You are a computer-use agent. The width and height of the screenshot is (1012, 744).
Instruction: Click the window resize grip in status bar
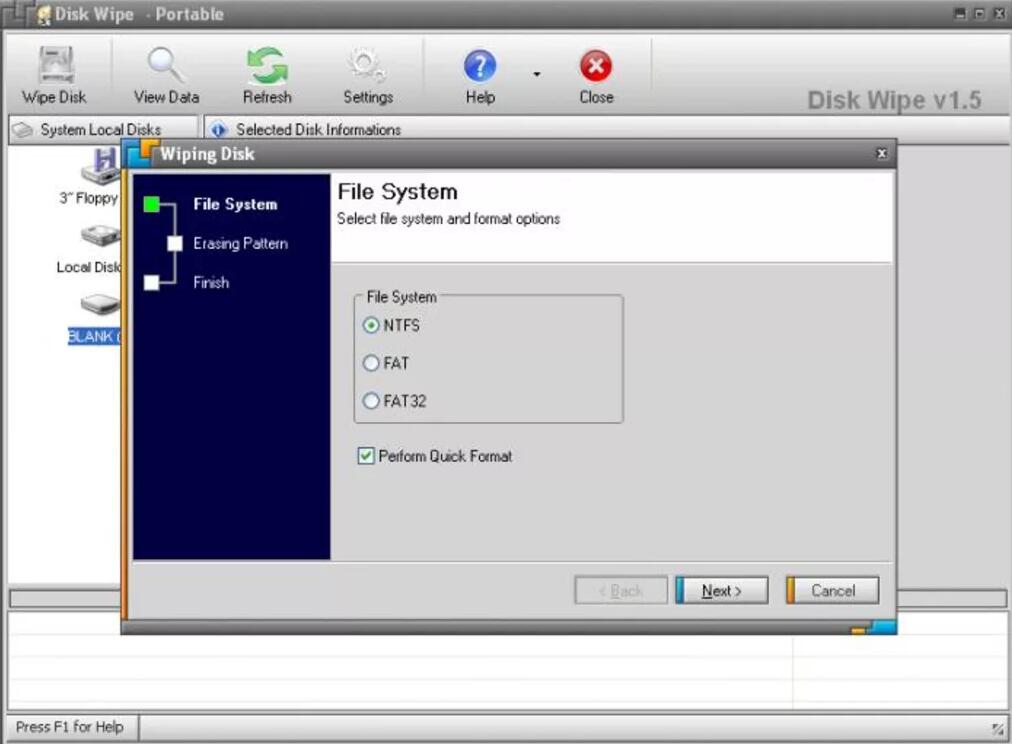(x=998, y=729)
